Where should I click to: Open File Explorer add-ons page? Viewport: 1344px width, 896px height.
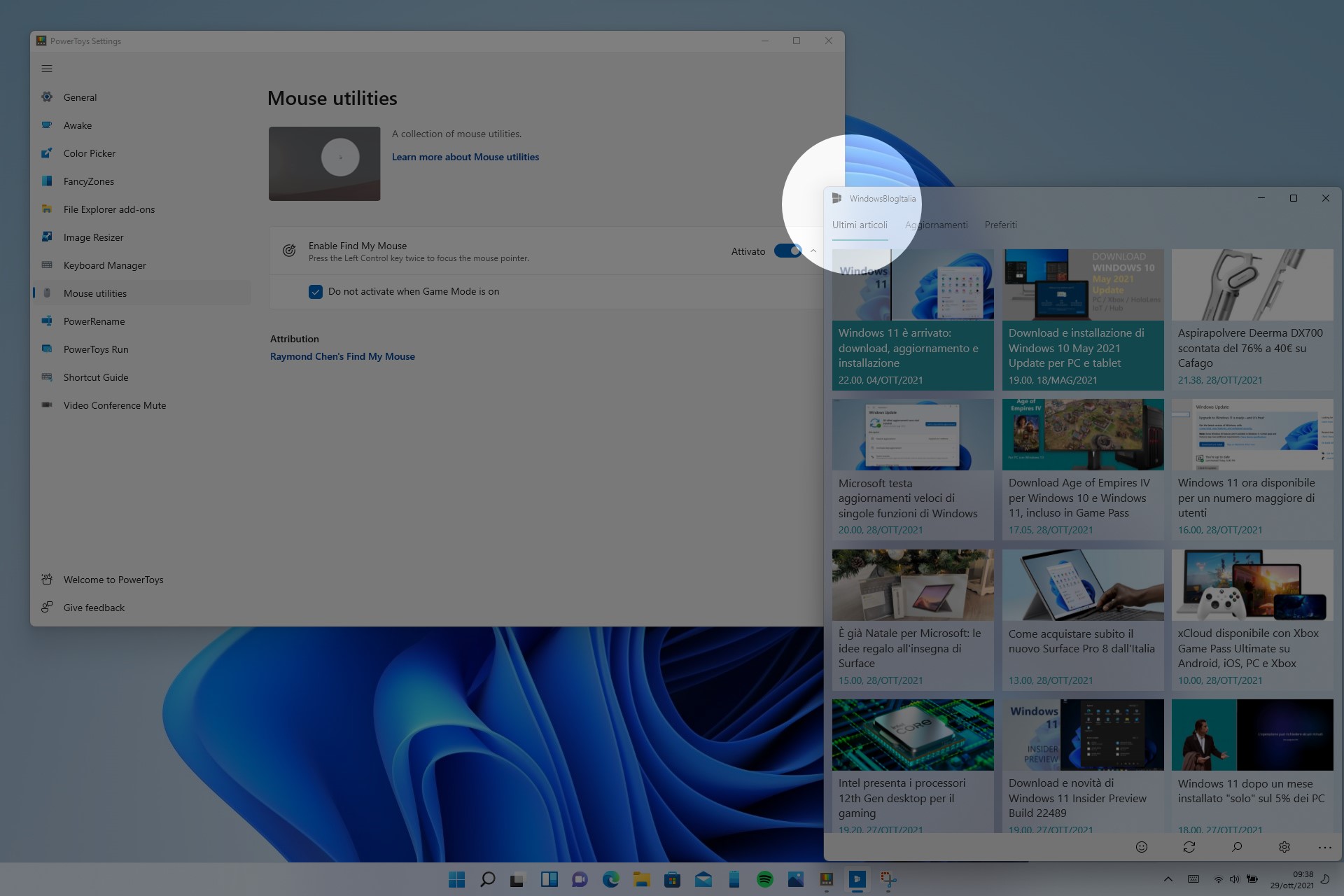coord(141,209)
